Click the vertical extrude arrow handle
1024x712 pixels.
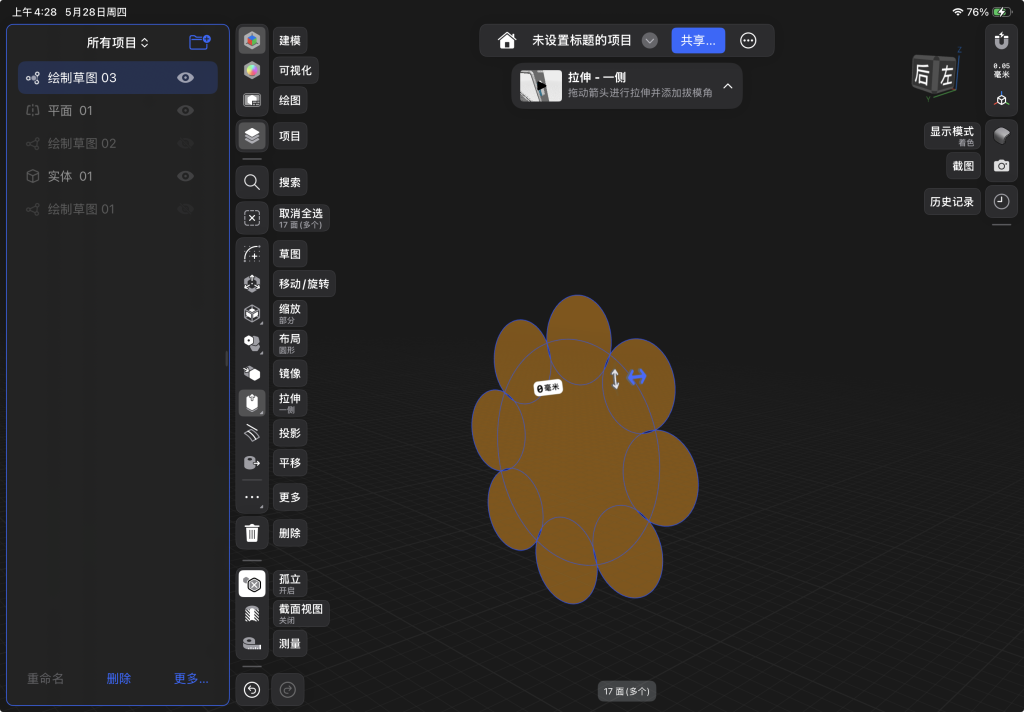pyautogui.click(x=615, y=379)
